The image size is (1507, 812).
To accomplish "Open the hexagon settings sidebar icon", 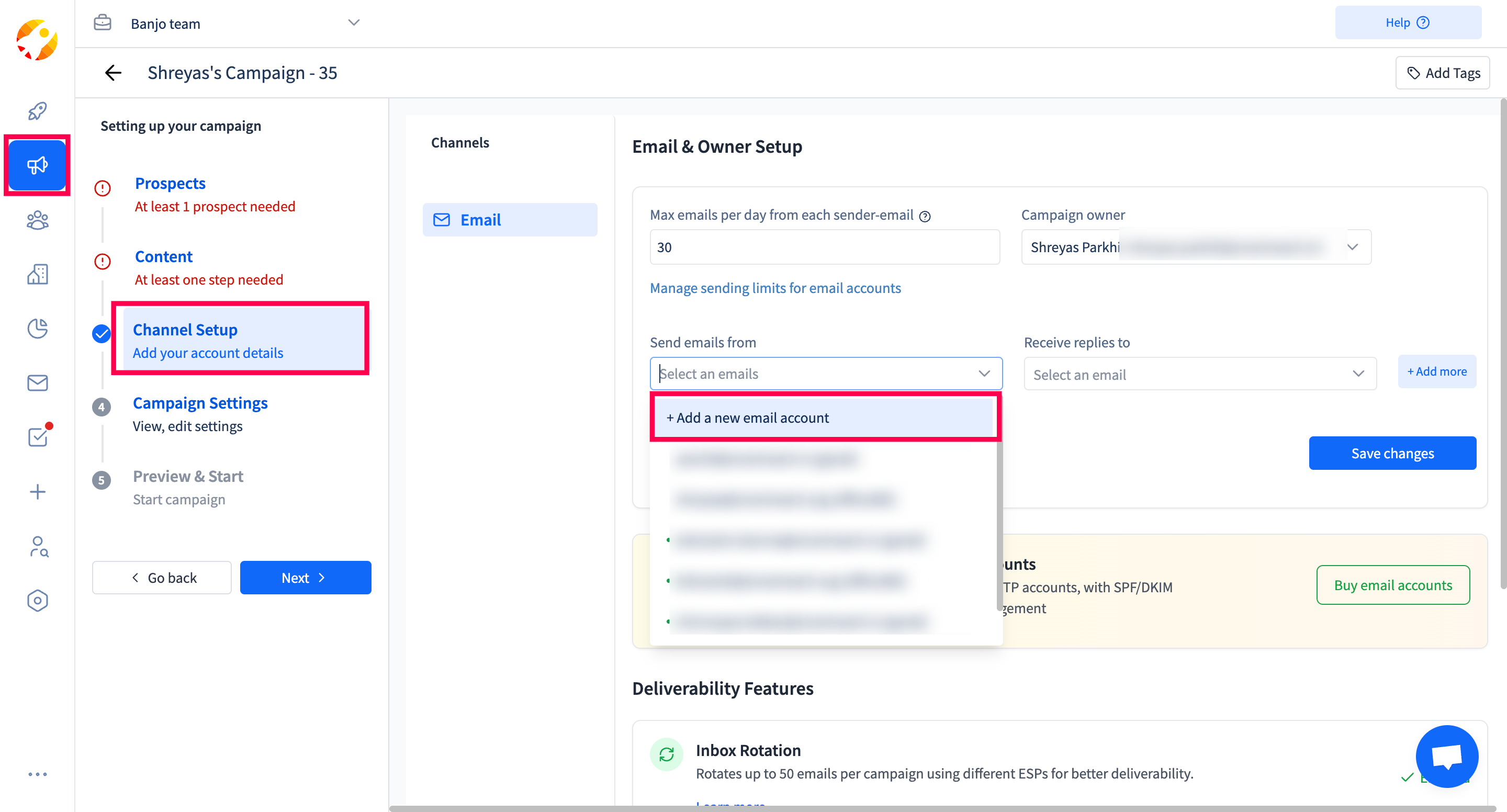I will 38,601.
